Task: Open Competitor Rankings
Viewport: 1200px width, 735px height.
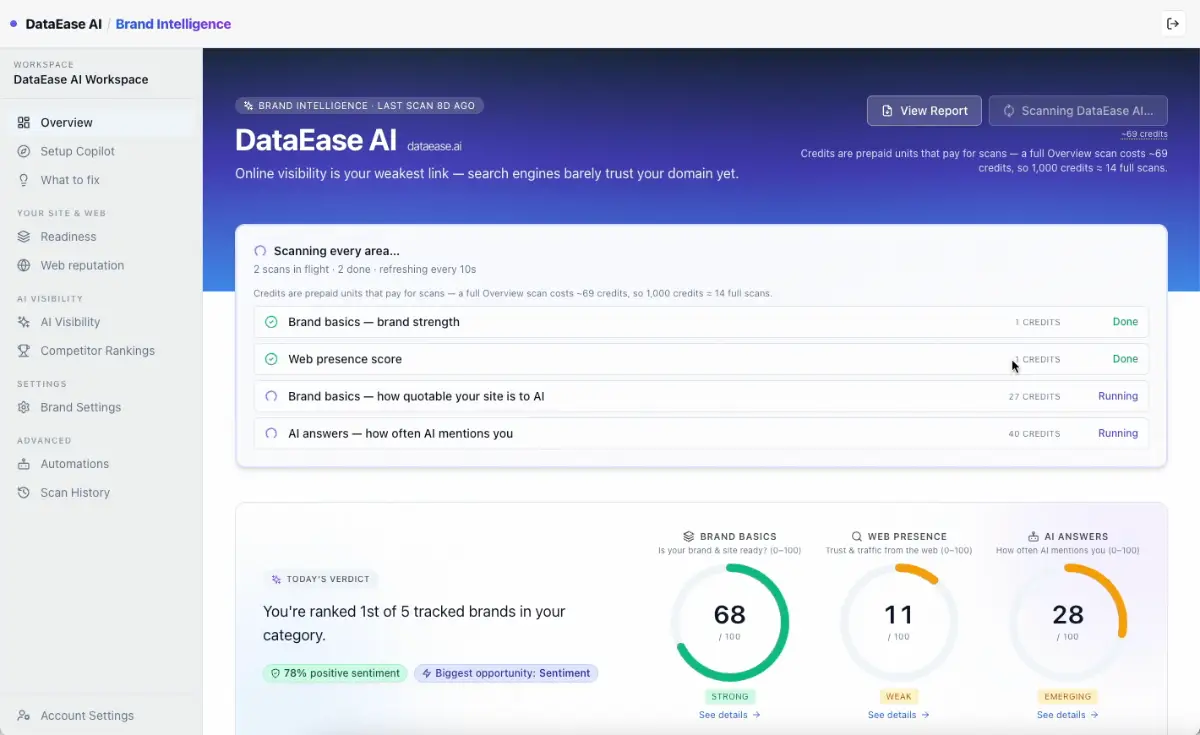Action: 100,351
